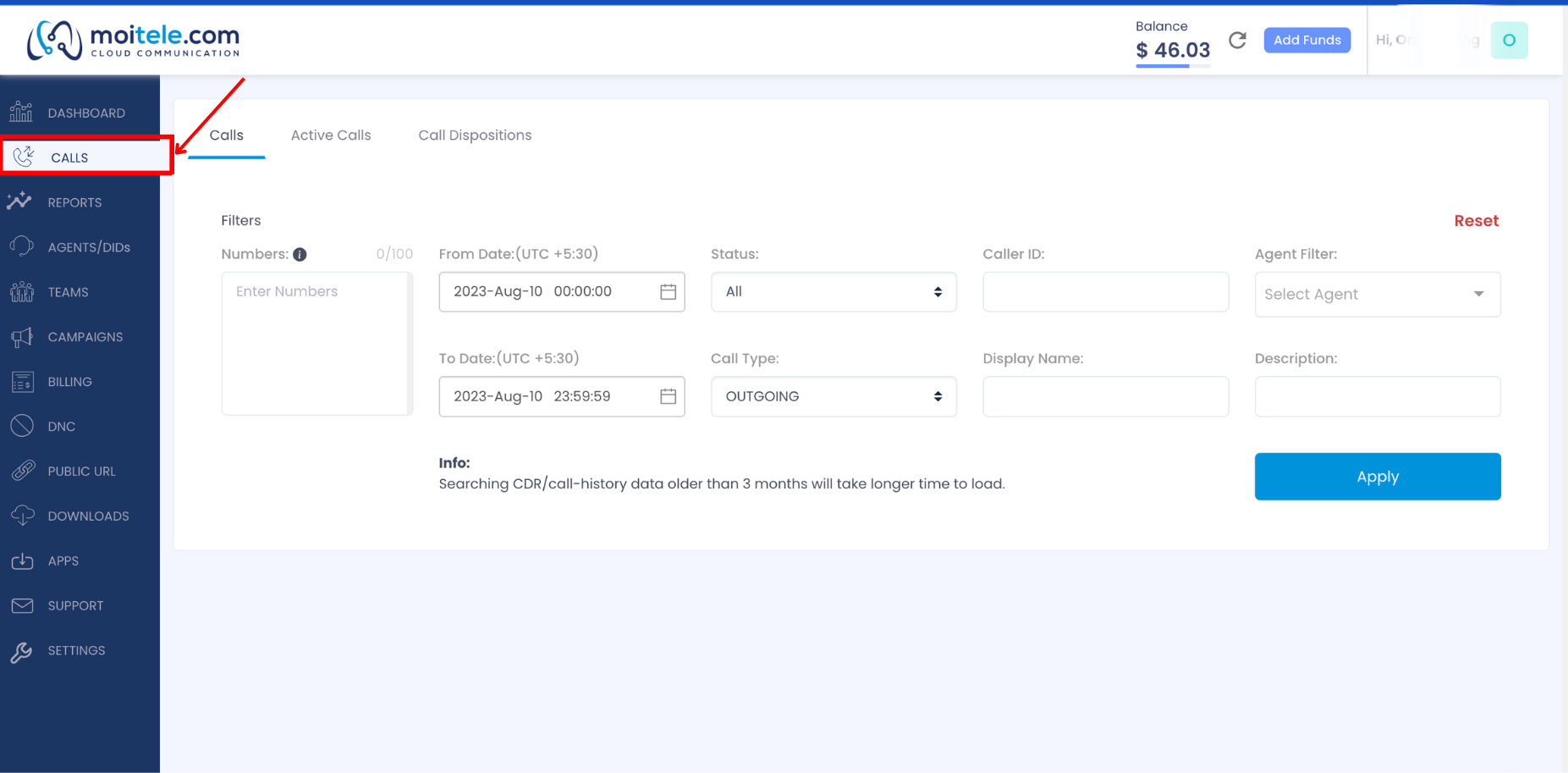Open PUBLIC URL from the sidebar
The width and height of the screenshot is (1568, 773).
pyautogui.click(x=80, y=471)
